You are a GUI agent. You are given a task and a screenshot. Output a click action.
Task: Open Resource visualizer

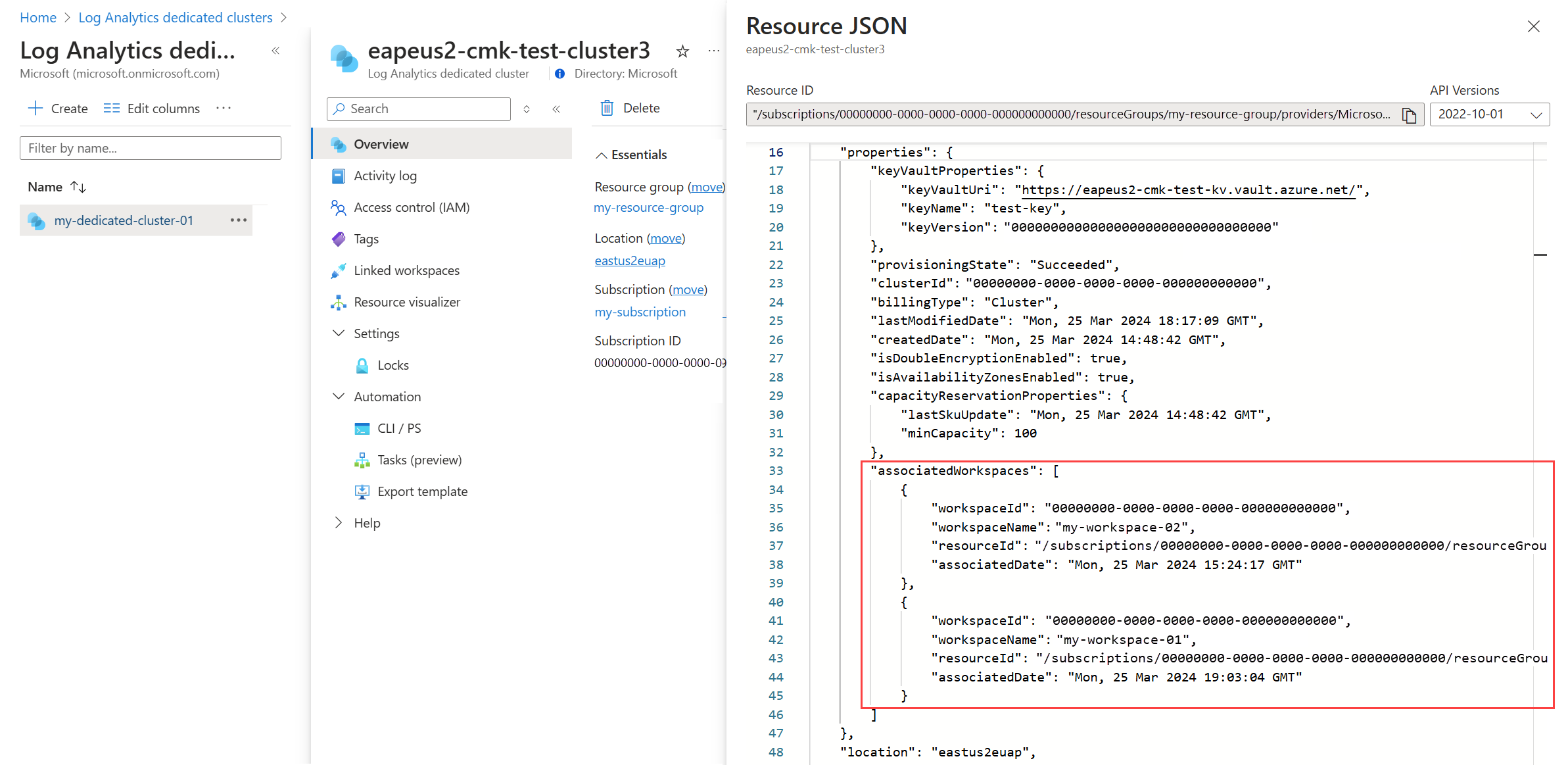pos(406,302)
